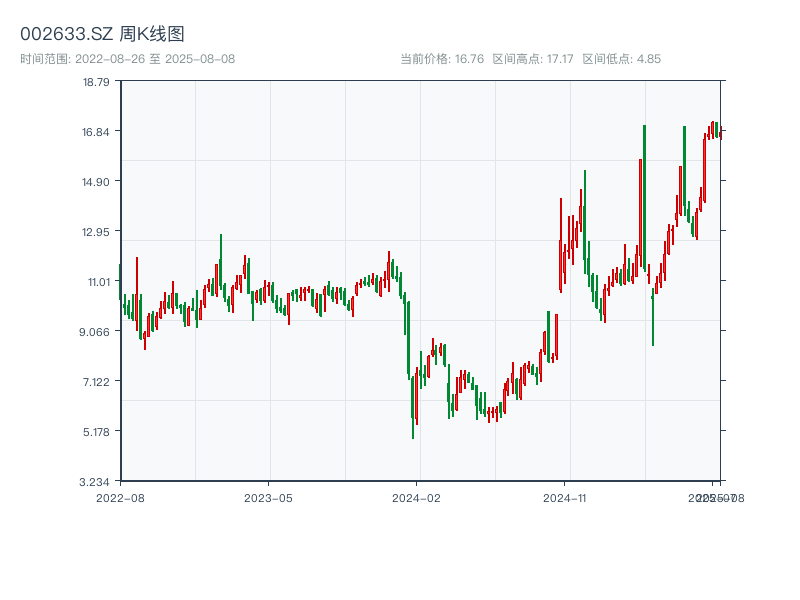Click the 2024-11 date axis label
Viewport: 800px width, 600px height.
564,497
